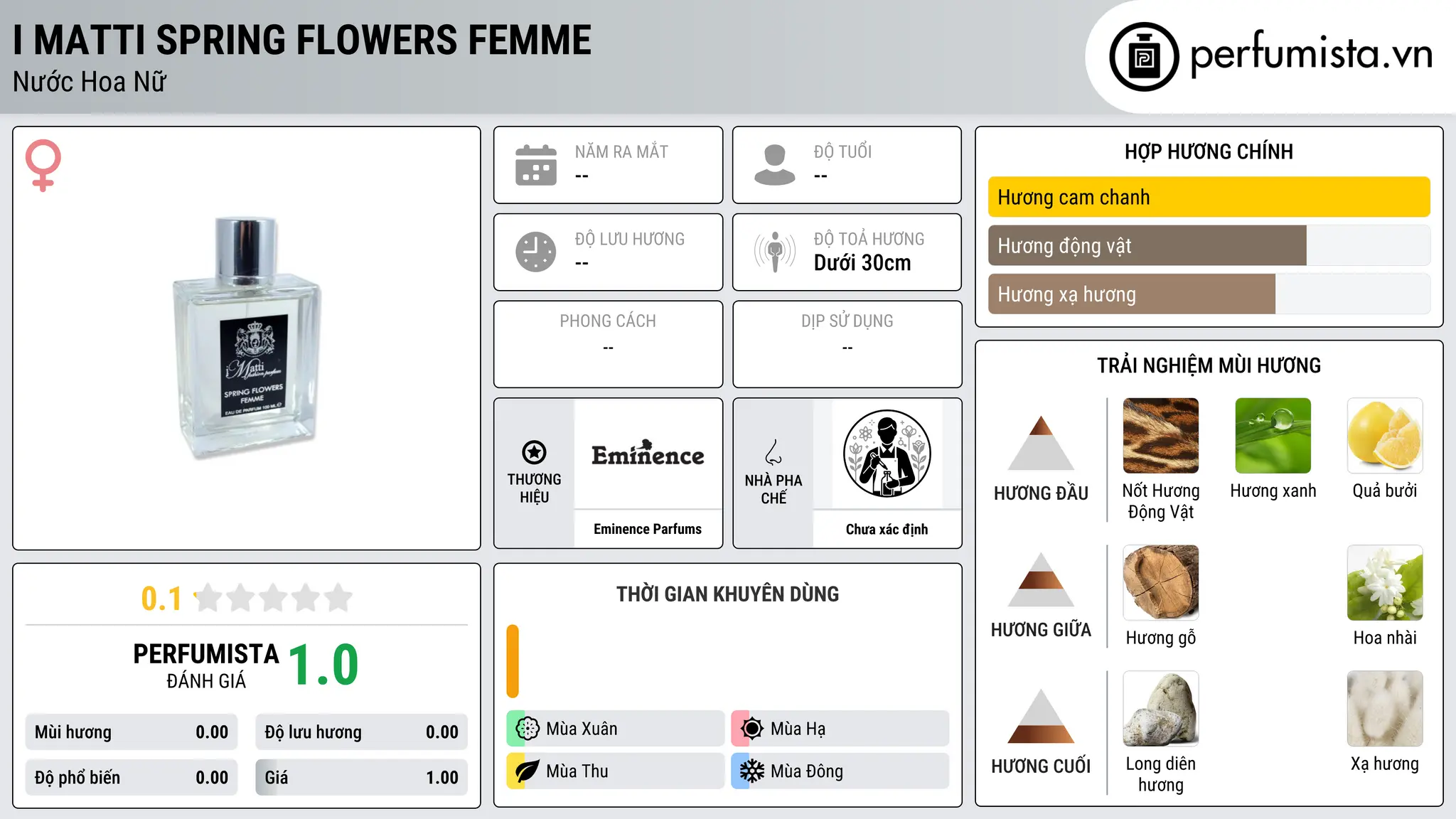
Task: Click the pink female gender symbol
Action: point(43,166)
